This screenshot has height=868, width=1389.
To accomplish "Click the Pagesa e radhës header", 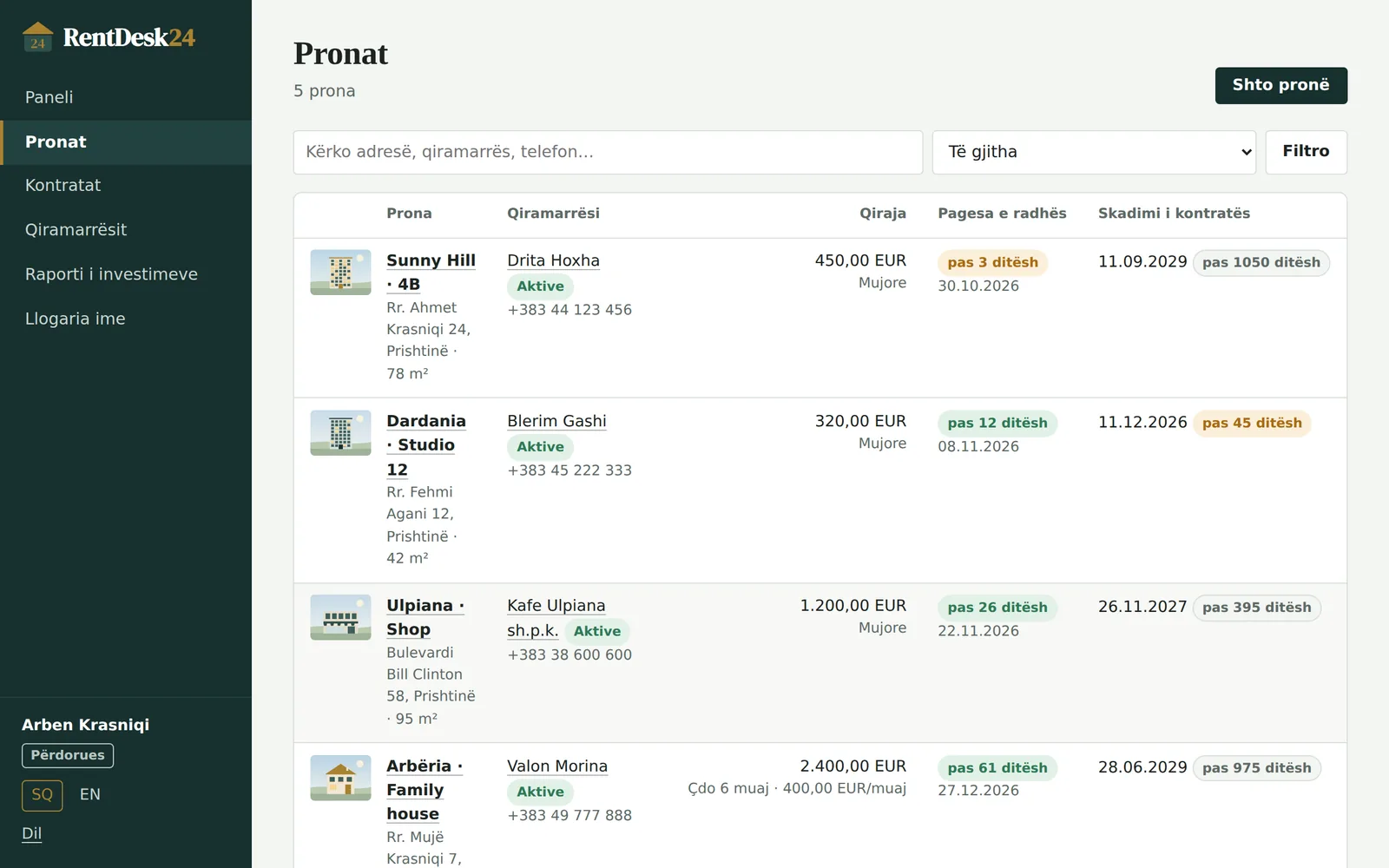I will point(1002,214).
